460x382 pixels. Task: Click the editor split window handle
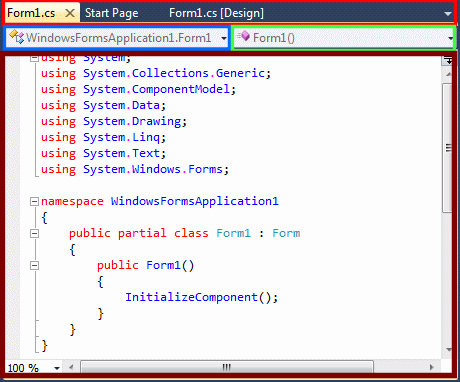(x=448, y=60)
